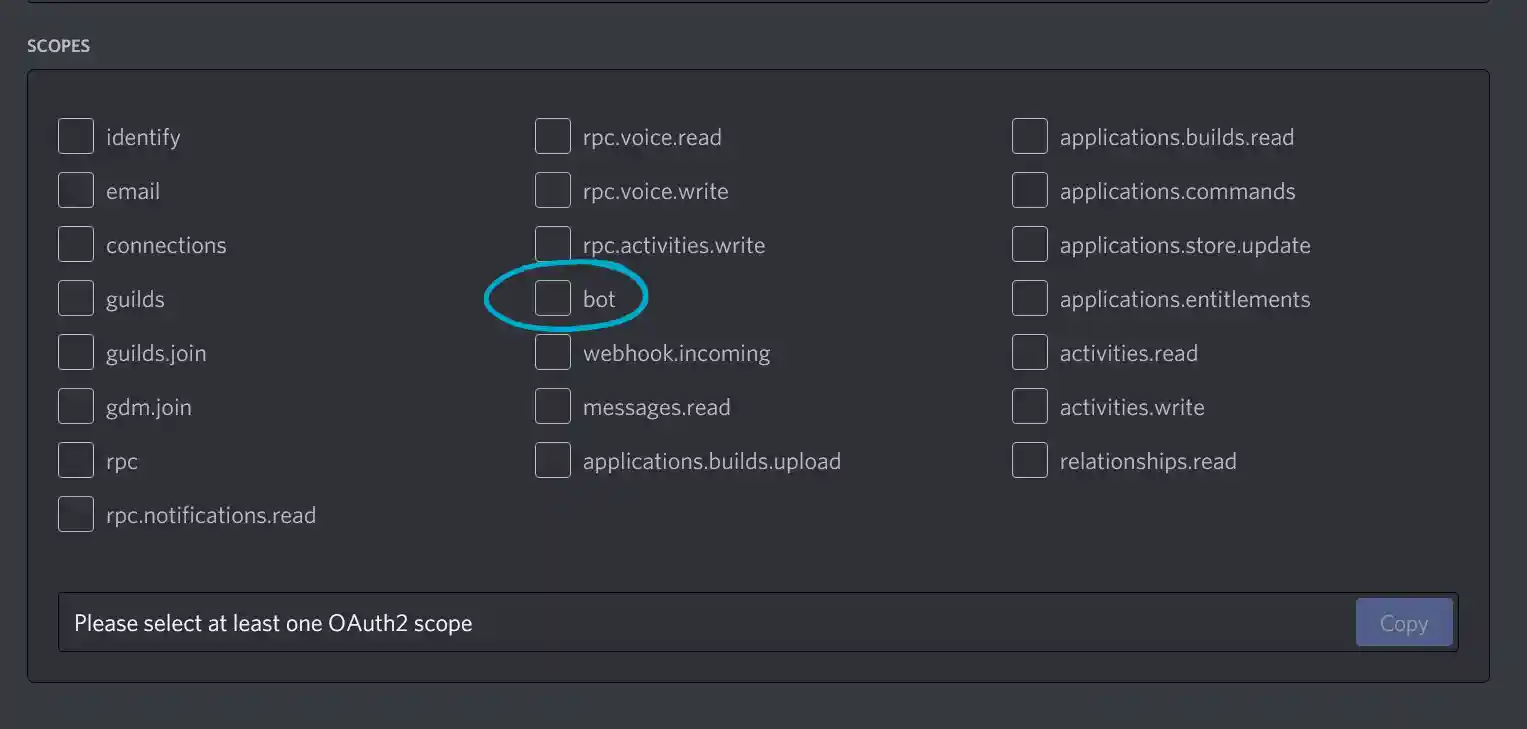This screenshot has height=729, width=1527.
Task: Enable the guilds.join scope
Action: click(75, 352)
